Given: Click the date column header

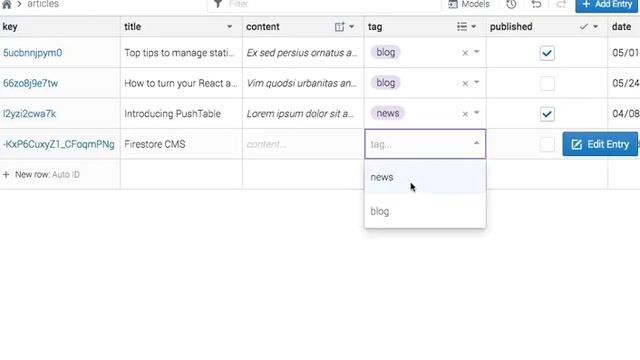Looking at the screenshot, I should [x=624, y=27].
